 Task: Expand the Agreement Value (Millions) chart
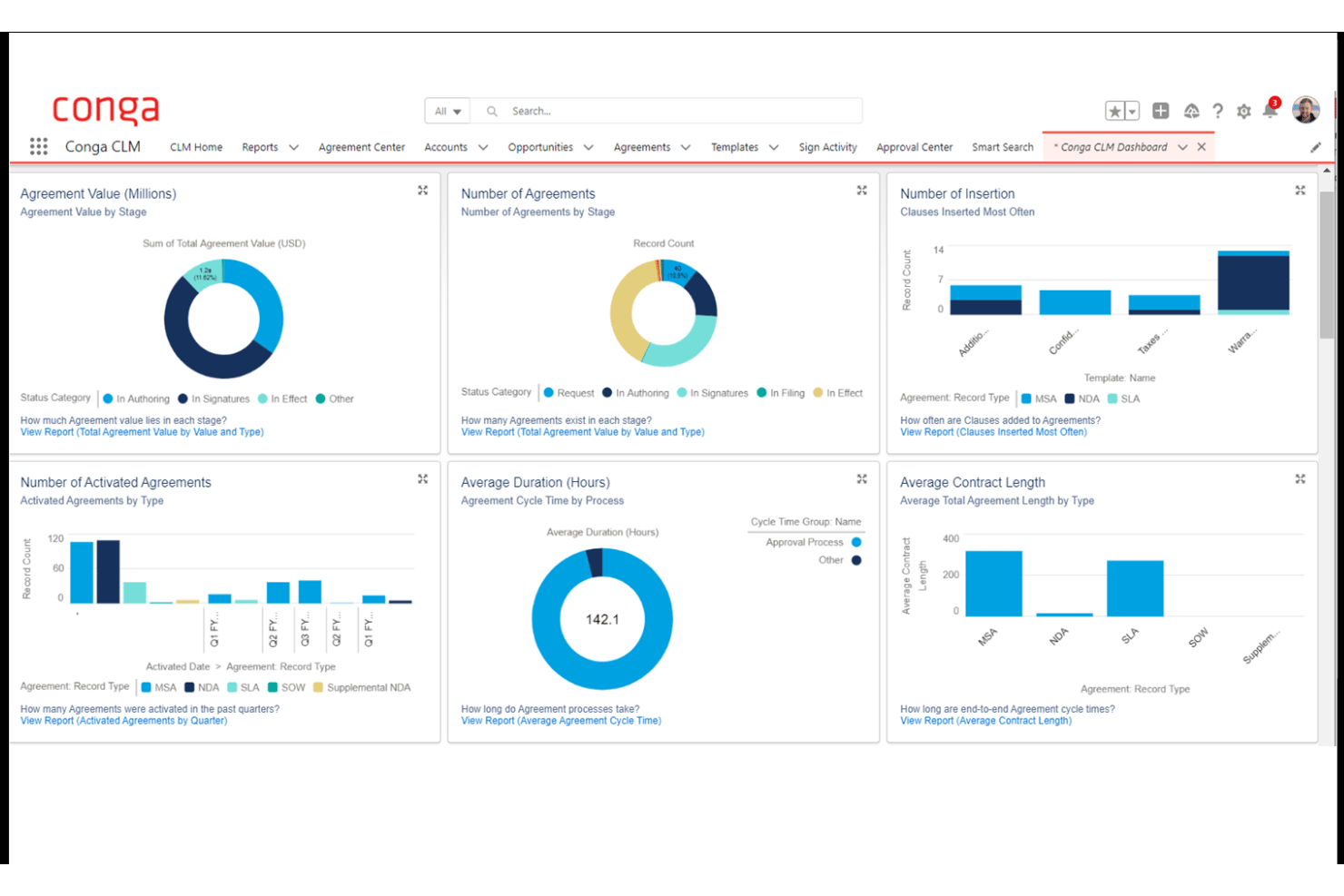(x=422, y=191)
